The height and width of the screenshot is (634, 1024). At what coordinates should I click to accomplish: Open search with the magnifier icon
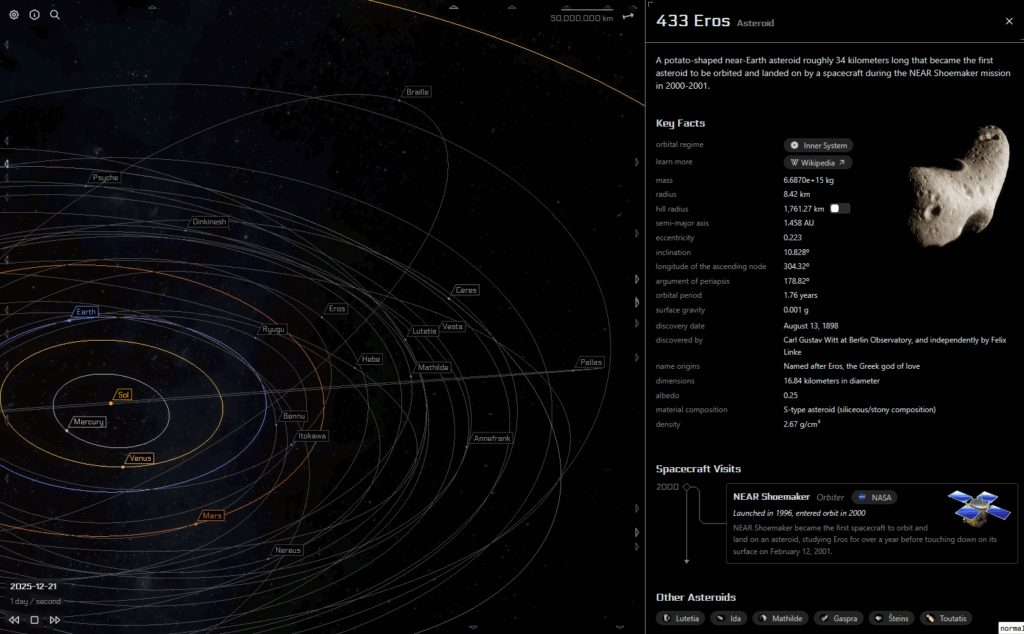(x=55, y=14)
